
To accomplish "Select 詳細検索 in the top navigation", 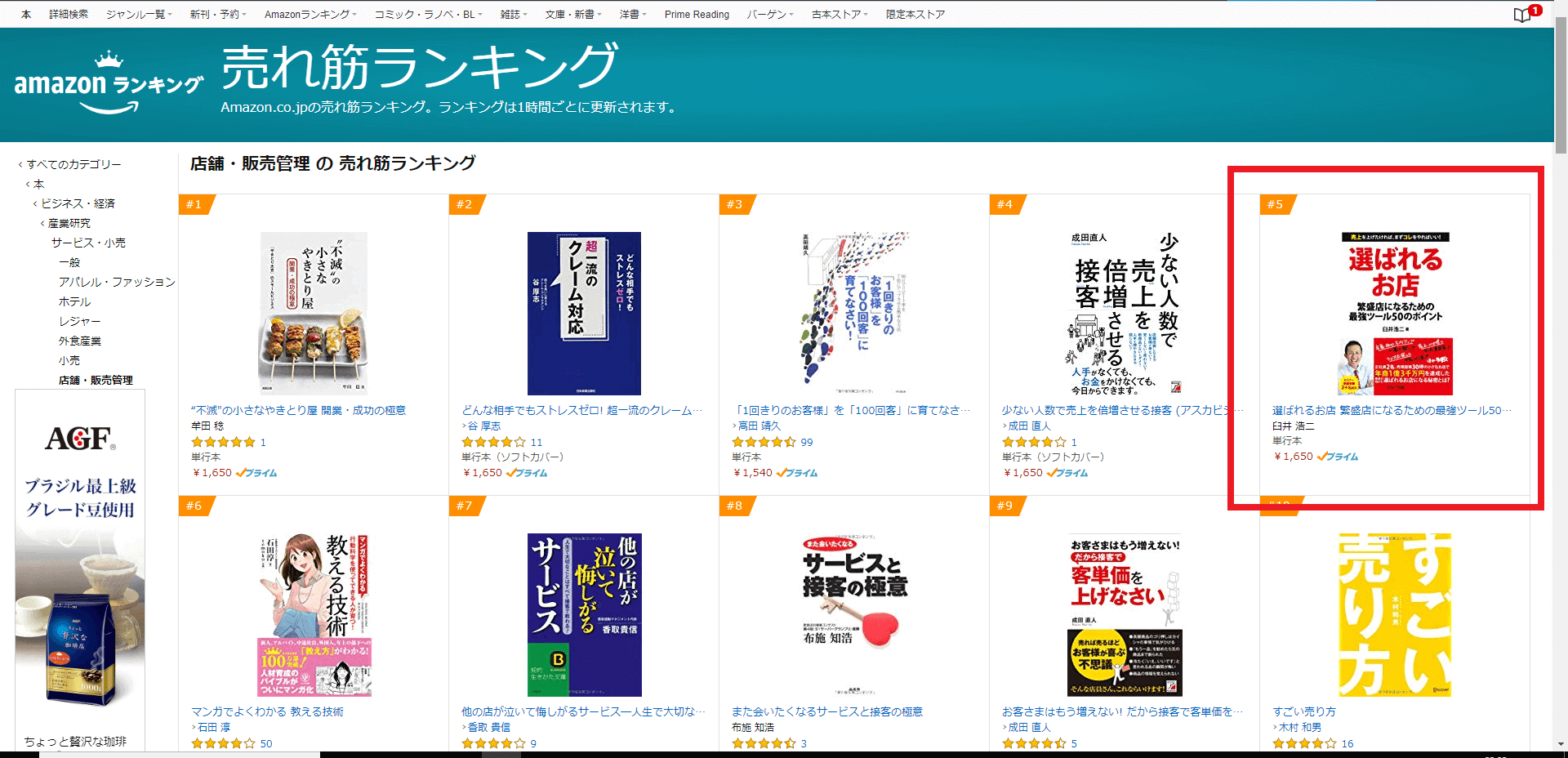I will [69, 14].
